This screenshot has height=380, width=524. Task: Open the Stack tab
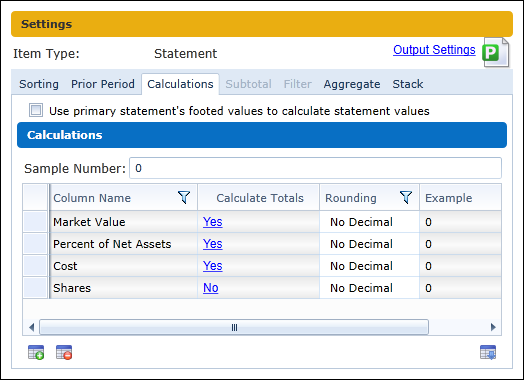(408, 84)
